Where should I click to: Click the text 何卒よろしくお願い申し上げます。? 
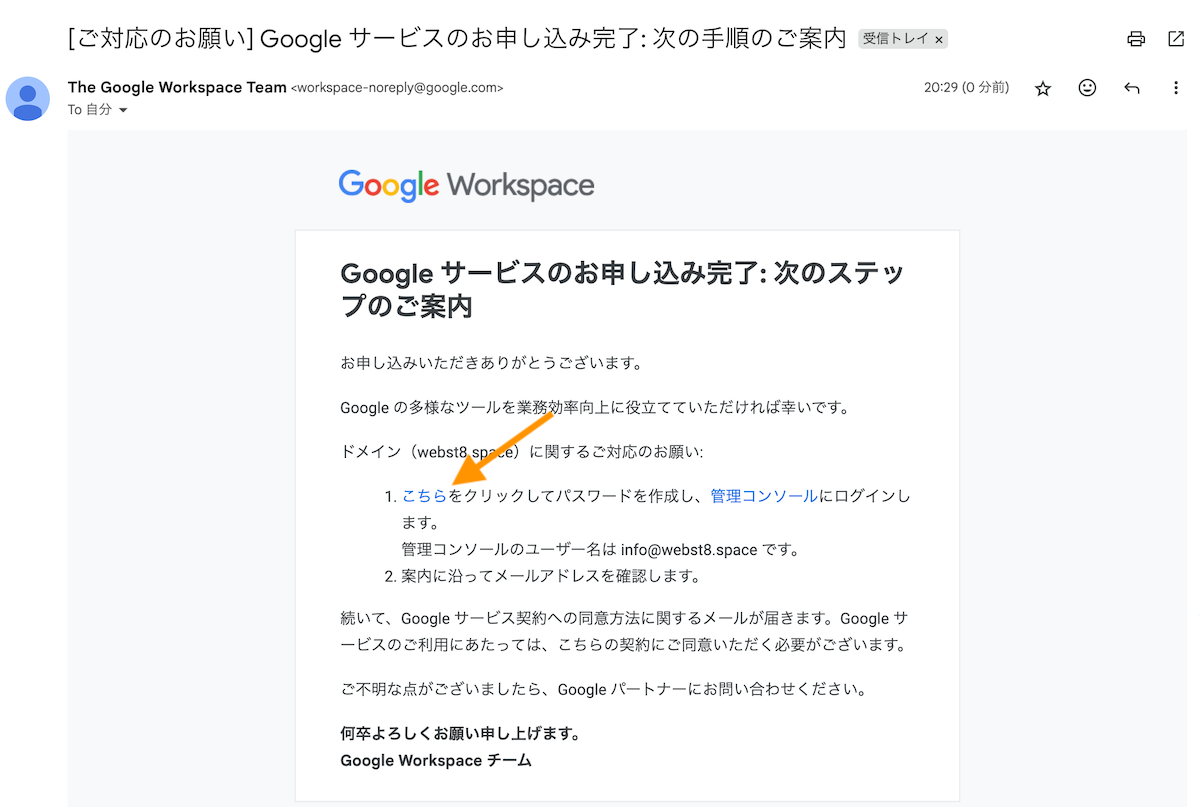(x=461, y=734)
